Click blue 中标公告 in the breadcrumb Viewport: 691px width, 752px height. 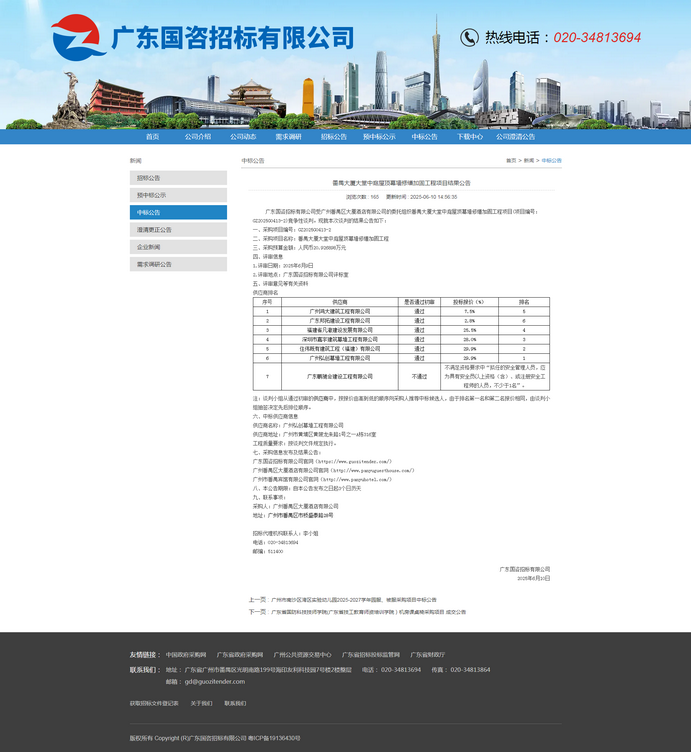pos(551,161)
